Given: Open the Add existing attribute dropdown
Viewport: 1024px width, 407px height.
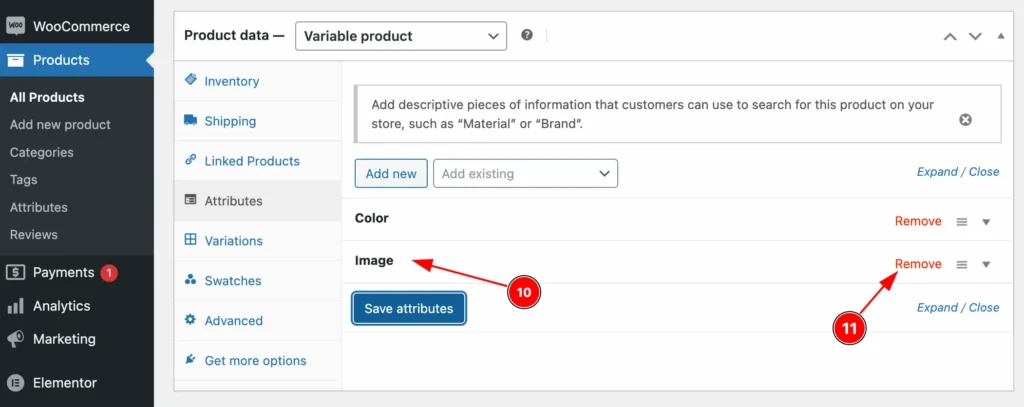Looking at the screenshot, I should [x=525, y=174].
